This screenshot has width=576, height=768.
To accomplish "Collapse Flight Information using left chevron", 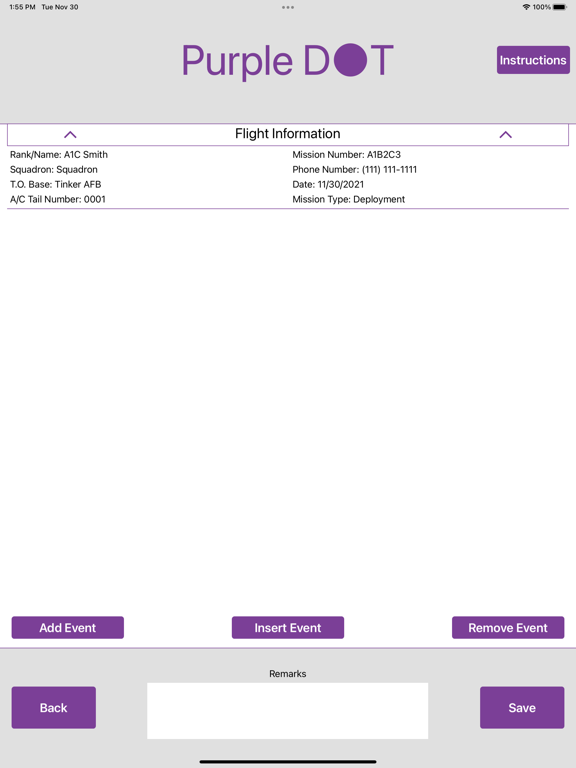I will [70, 134].
